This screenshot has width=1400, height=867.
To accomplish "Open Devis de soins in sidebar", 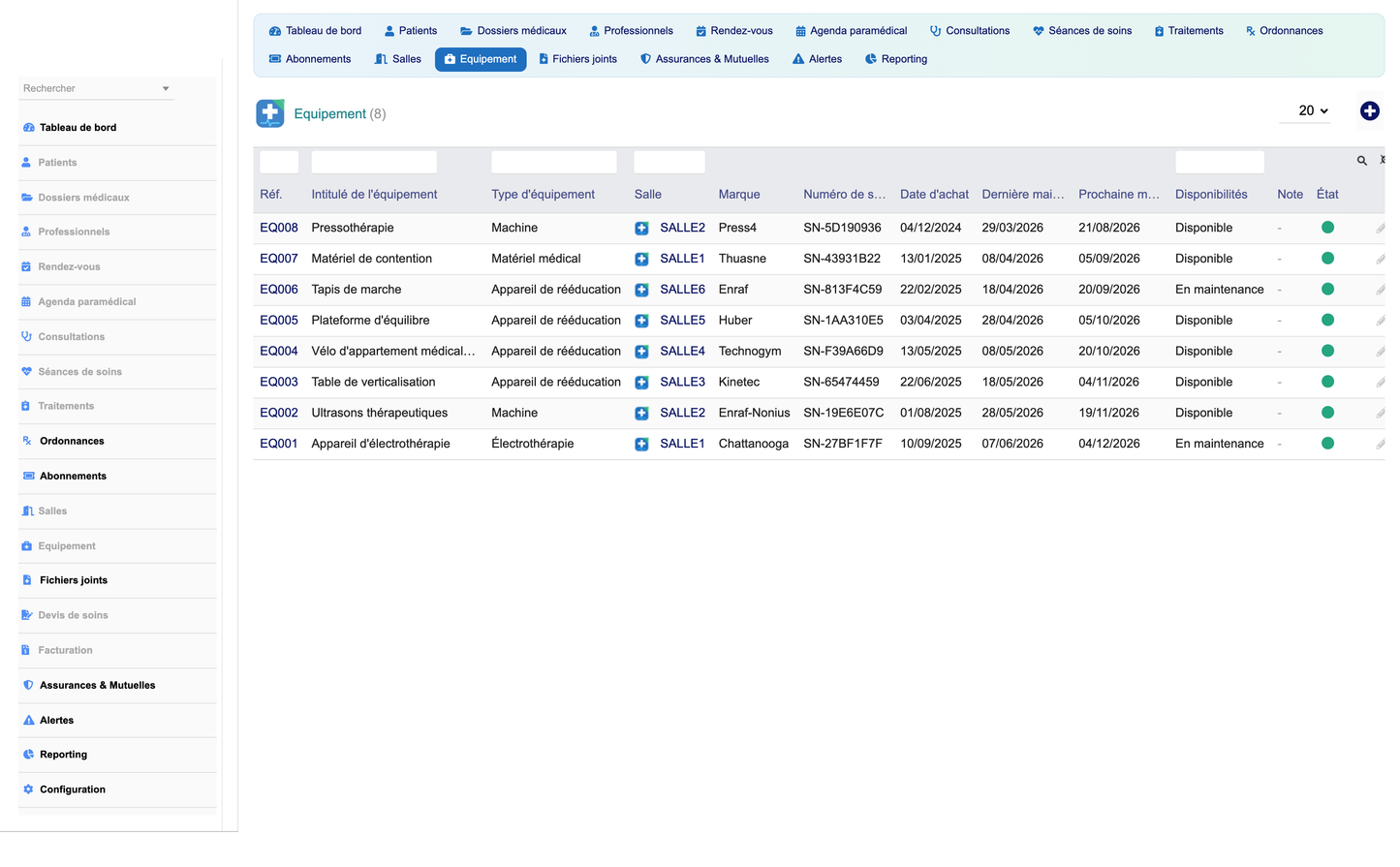I will (73, 616).
